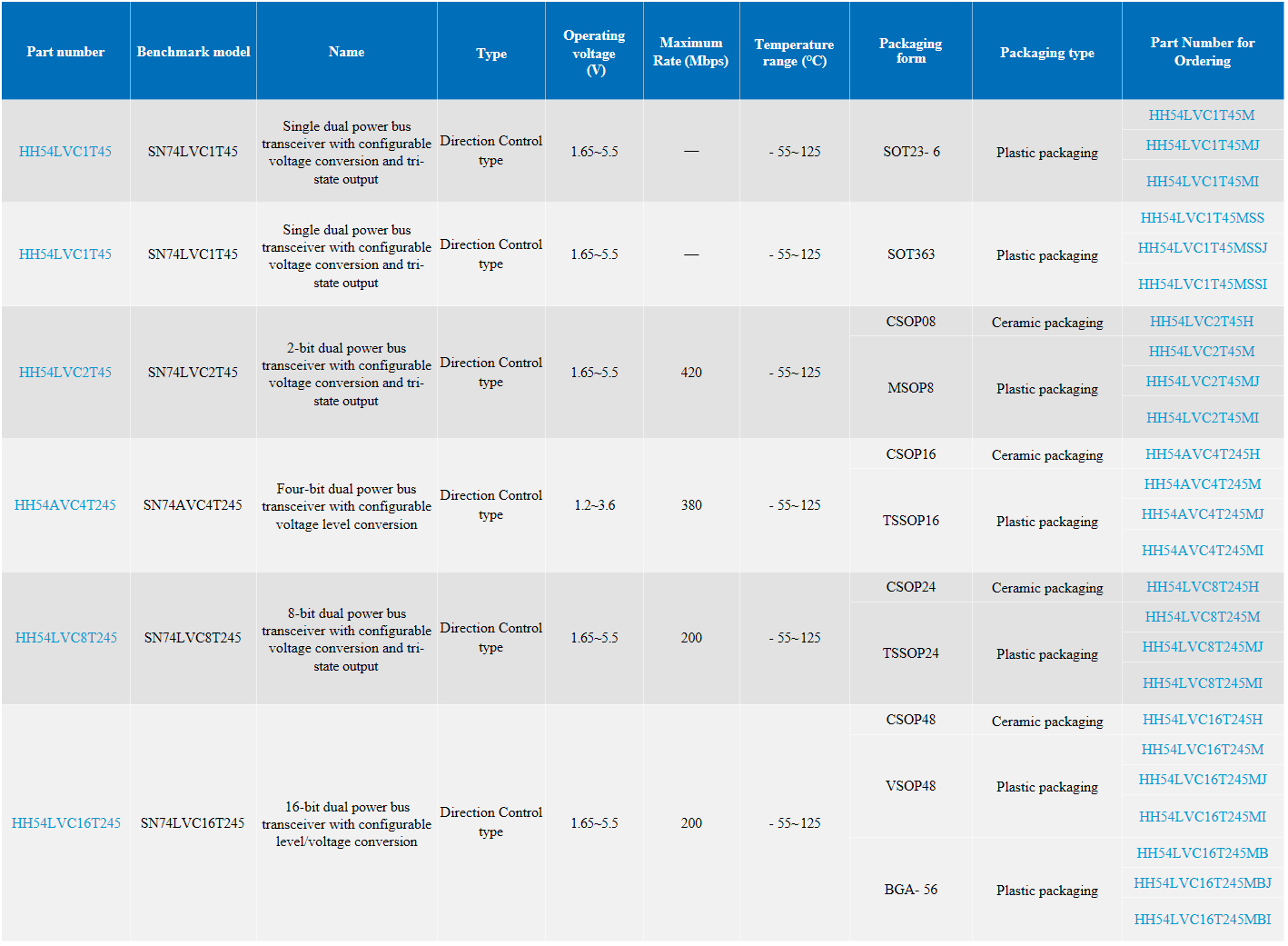Image resolution: width=1288 pixels, height=946 pixels.
Task: Click the HH54LVC1T45M ordering link
Action: tap(1202, 115)
